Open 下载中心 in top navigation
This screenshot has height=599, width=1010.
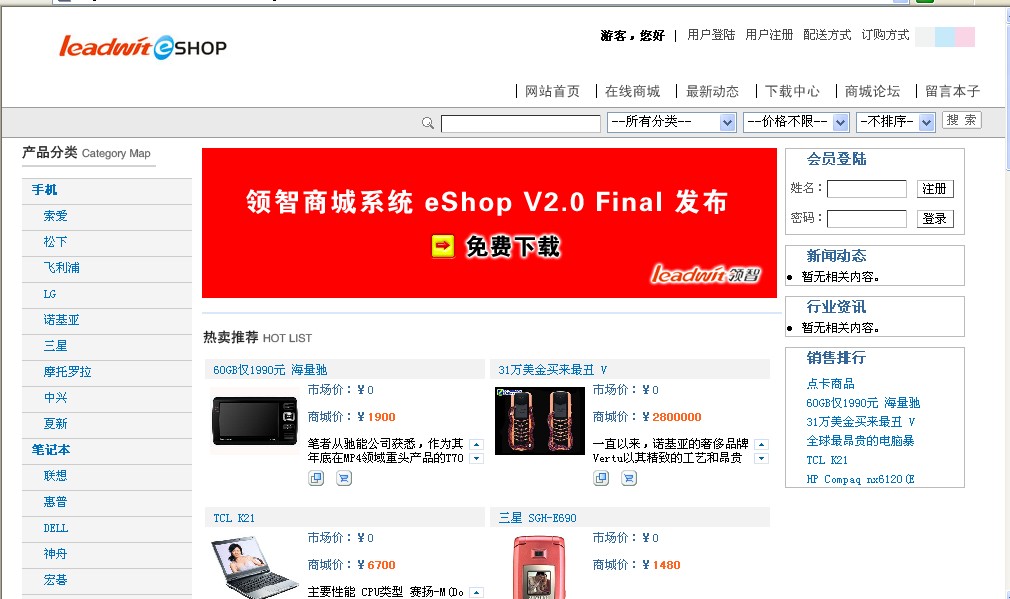click(792, 91)
